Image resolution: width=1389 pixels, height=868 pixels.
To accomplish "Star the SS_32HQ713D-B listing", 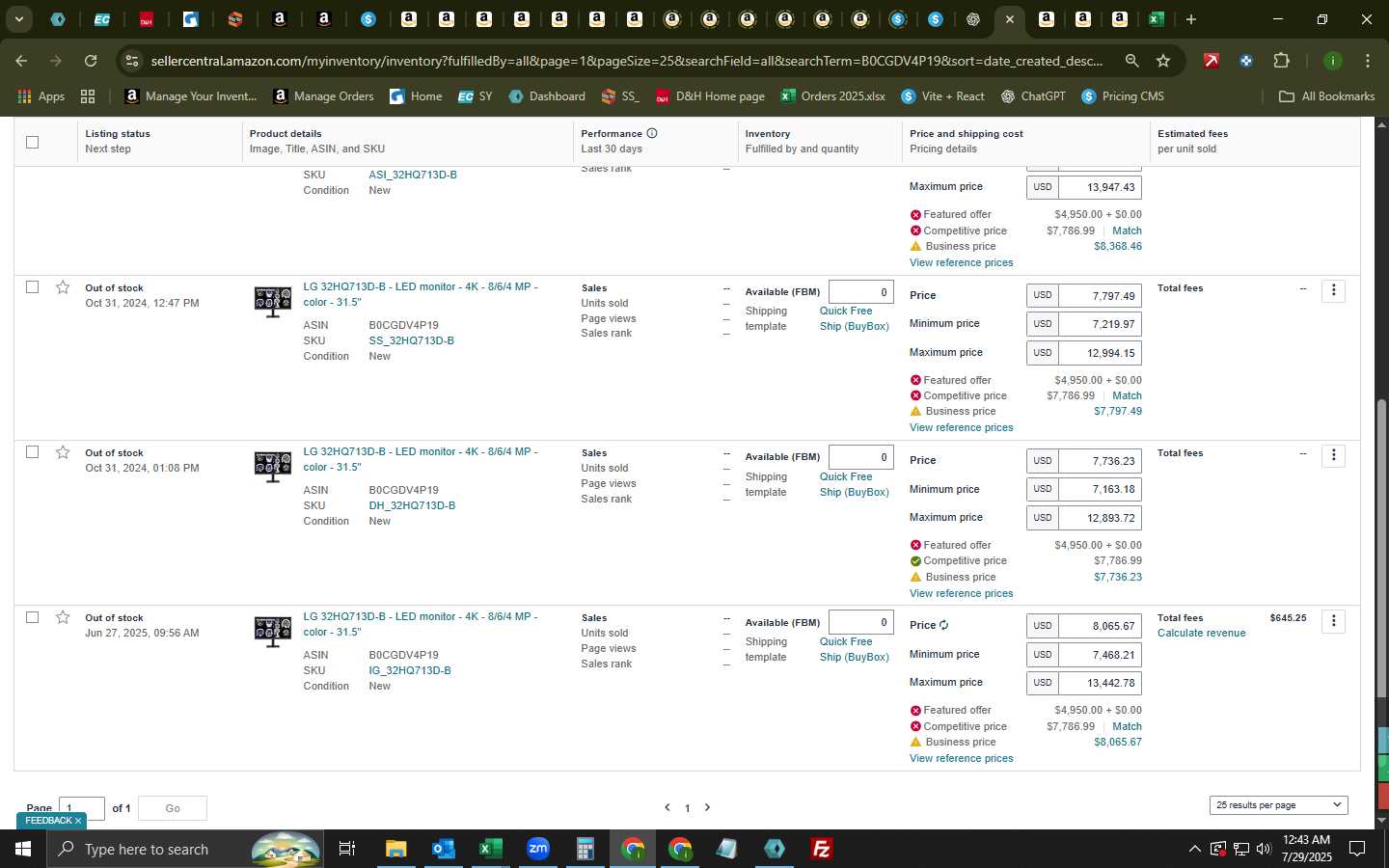I will coord(63,287).
